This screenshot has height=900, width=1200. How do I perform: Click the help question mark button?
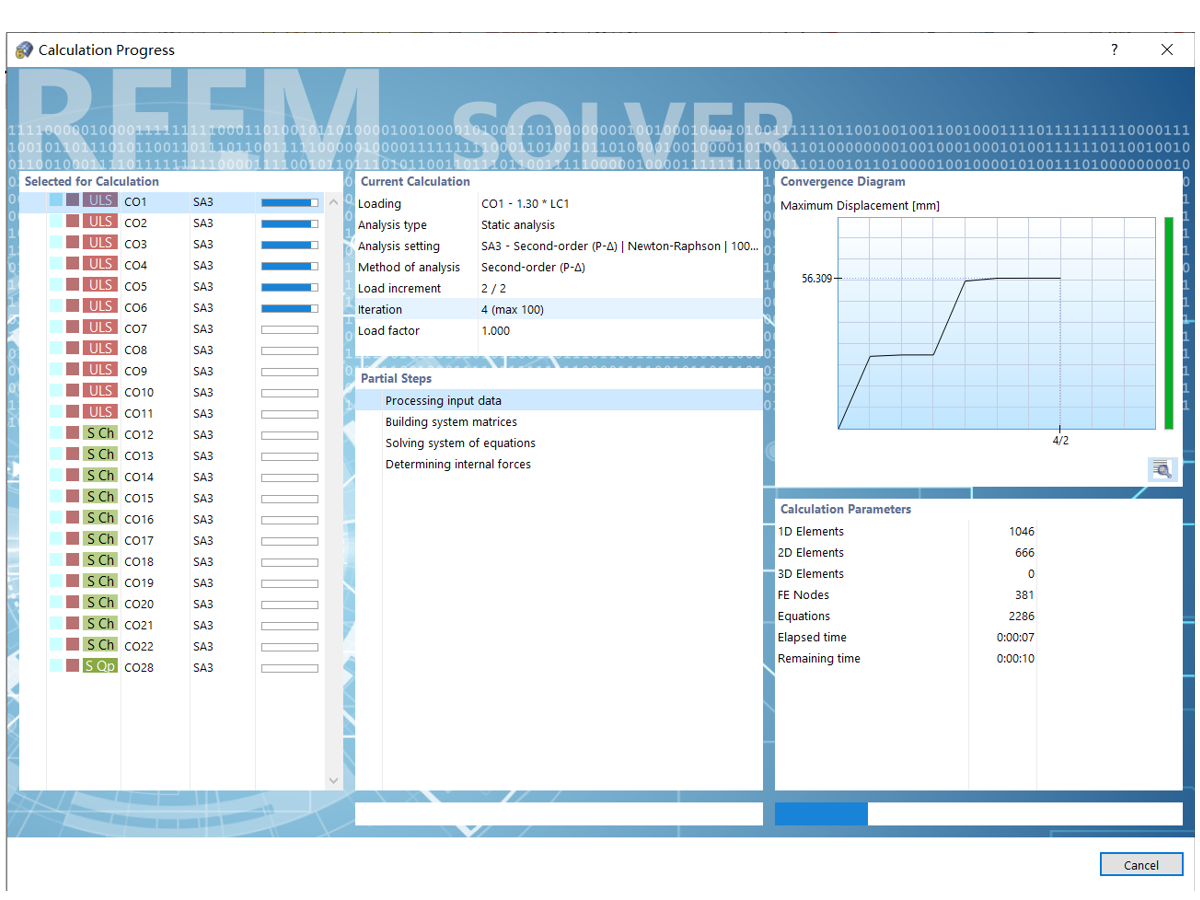1113,49
